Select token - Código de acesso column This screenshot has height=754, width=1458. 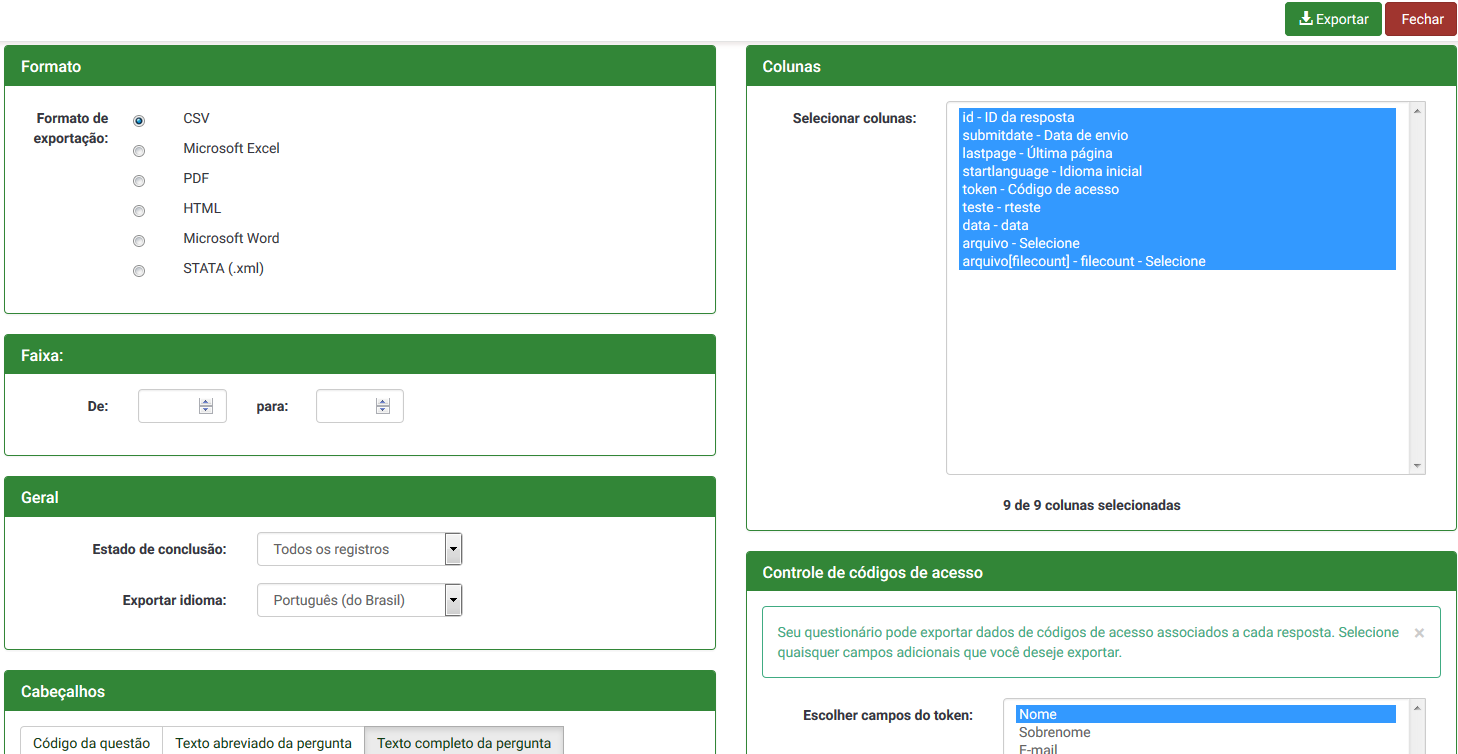tap(1040, 189)
